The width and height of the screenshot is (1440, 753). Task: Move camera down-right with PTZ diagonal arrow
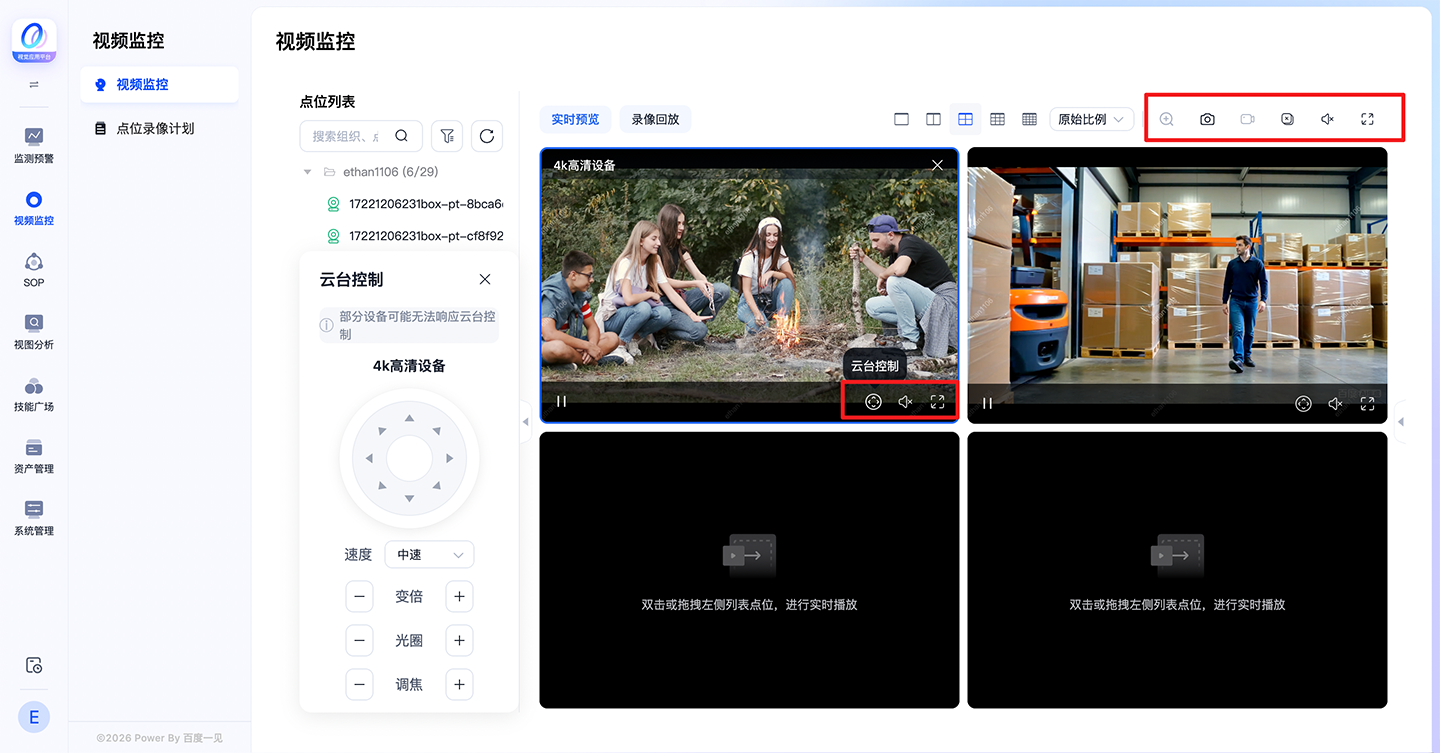[x=437, y=486]
